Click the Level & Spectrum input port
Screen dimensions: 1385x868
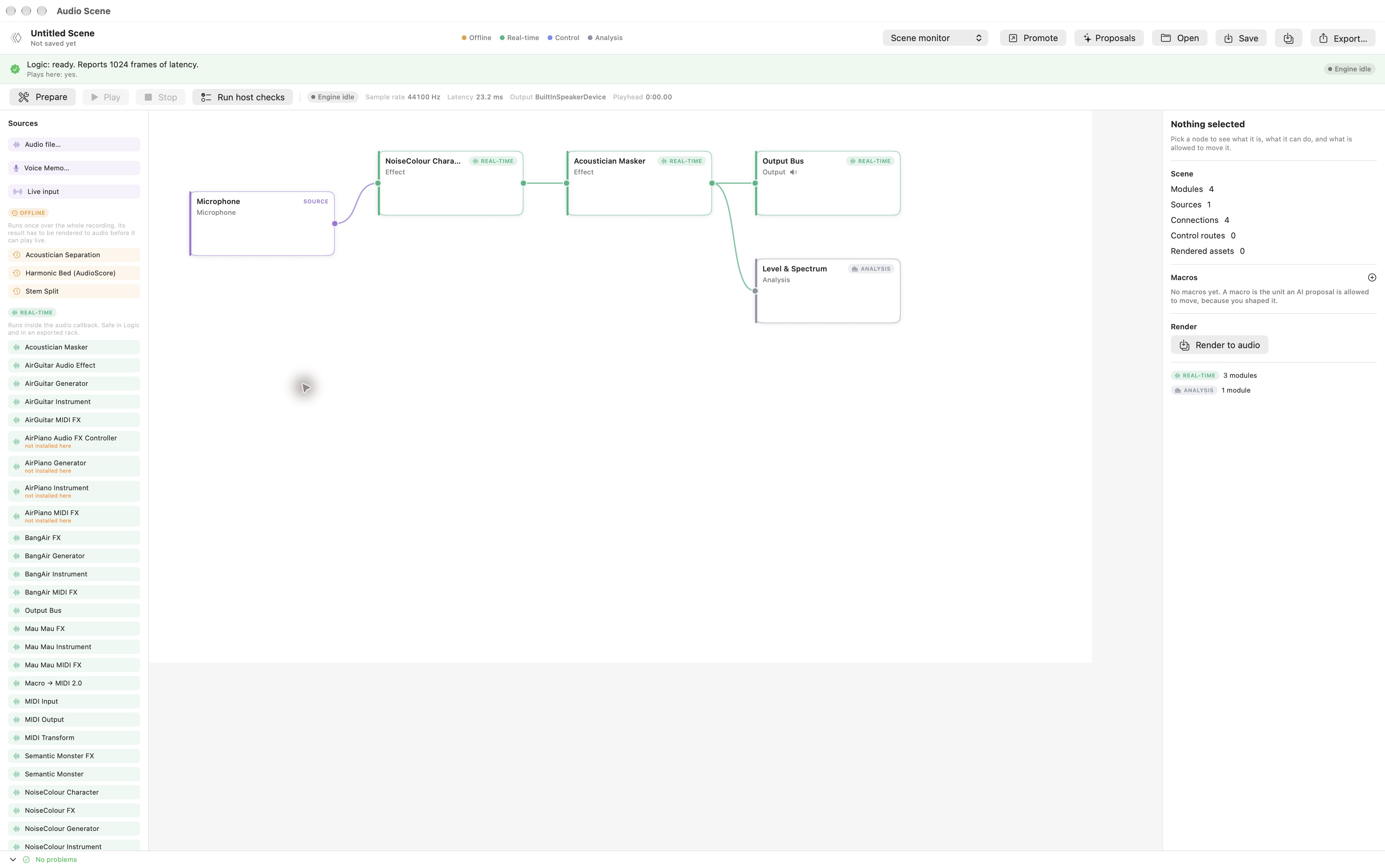coord(755,291)
